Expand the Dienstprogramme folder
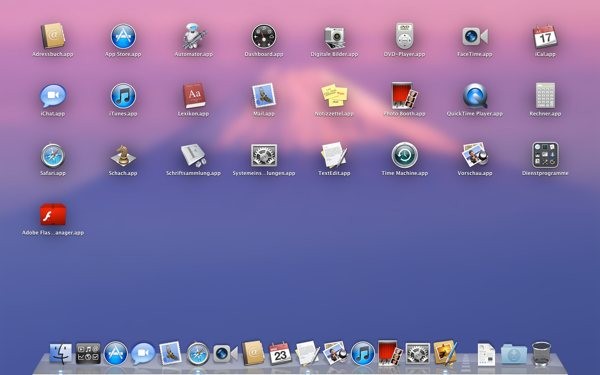Image resolution: width=600 pixels, height=375 pixels. [x=545, y=155]
